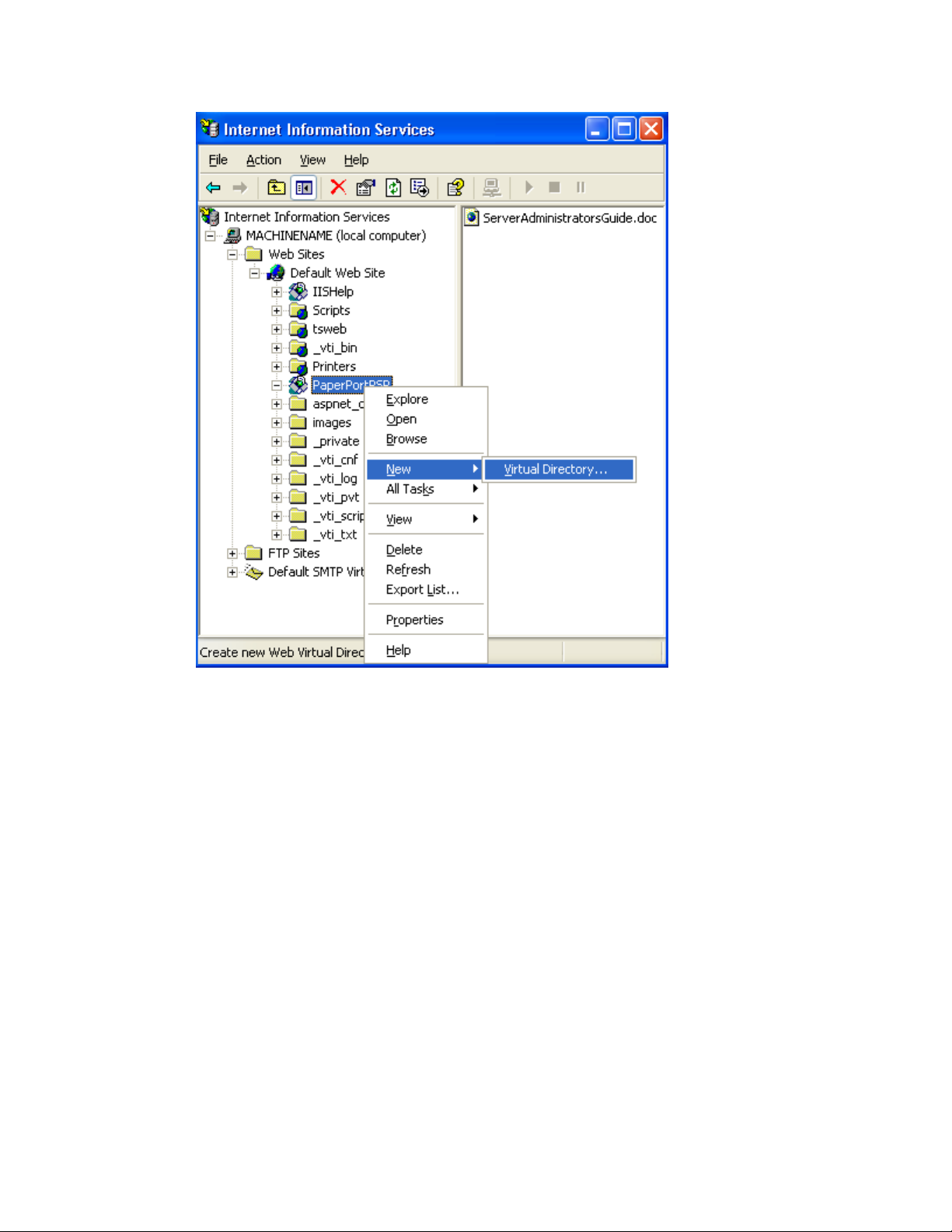This screenshot has height=1232, width=952.
Task: Expand the IISHelp node
Action: (x=277, y=291)
